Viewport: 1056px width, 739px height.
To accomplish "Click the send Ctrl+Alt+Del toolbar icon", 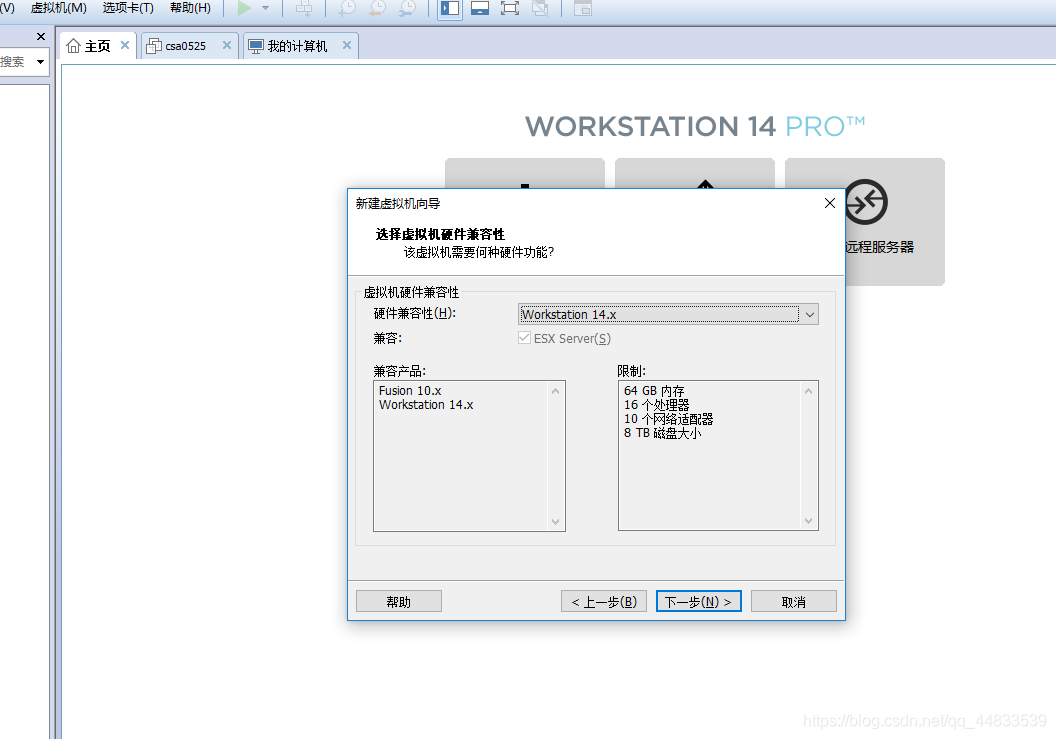I will (x=304, y=8).
